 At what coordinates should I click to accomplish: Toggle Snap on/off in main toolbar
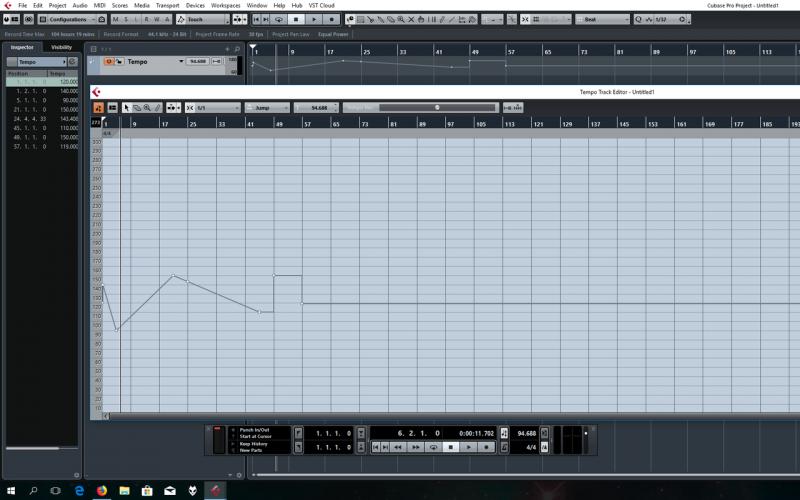click(525, 19)
